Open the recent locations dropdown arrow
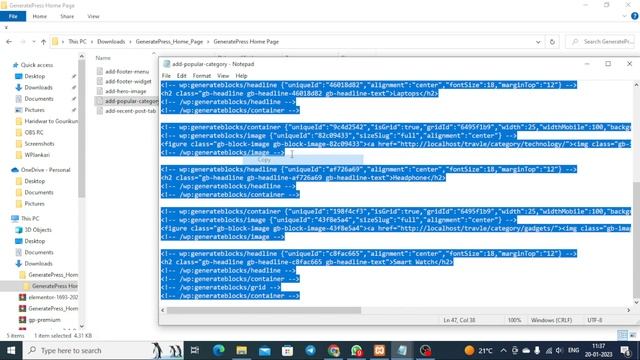This screenshot has width=640, height=360. pyautogui.click(x=33, y=42)
